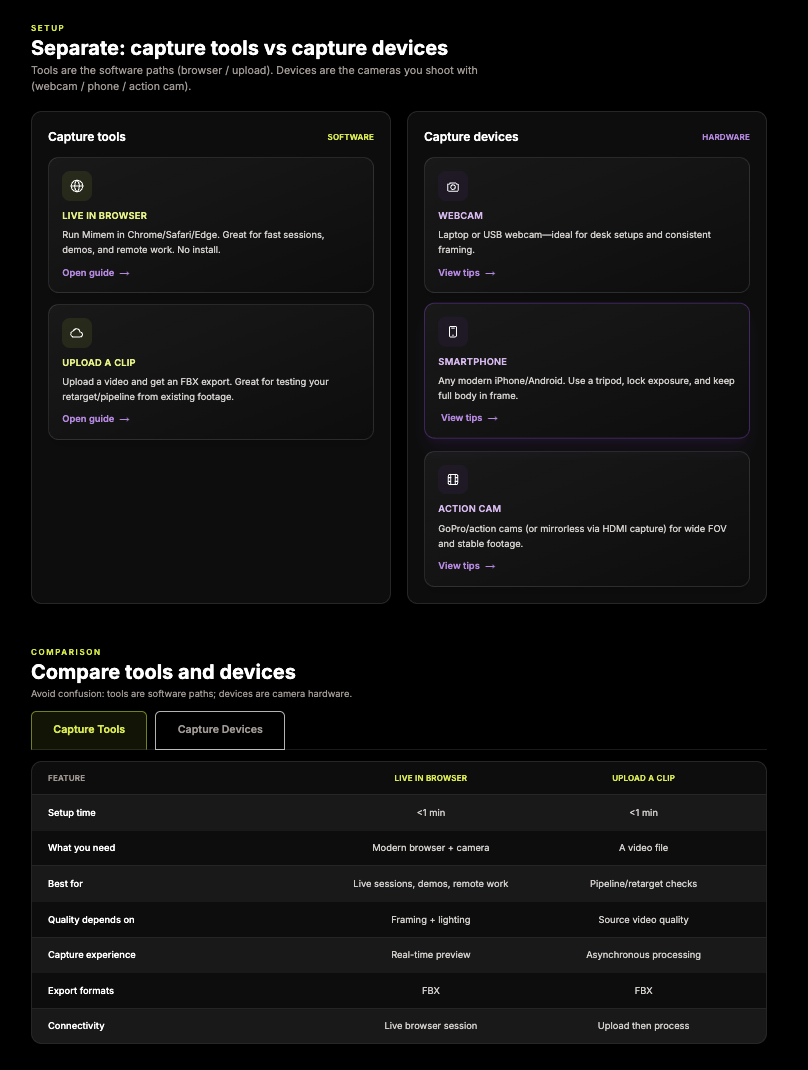
Task: Click the Asynchronous processing cell
Action: tap(644, 955)
